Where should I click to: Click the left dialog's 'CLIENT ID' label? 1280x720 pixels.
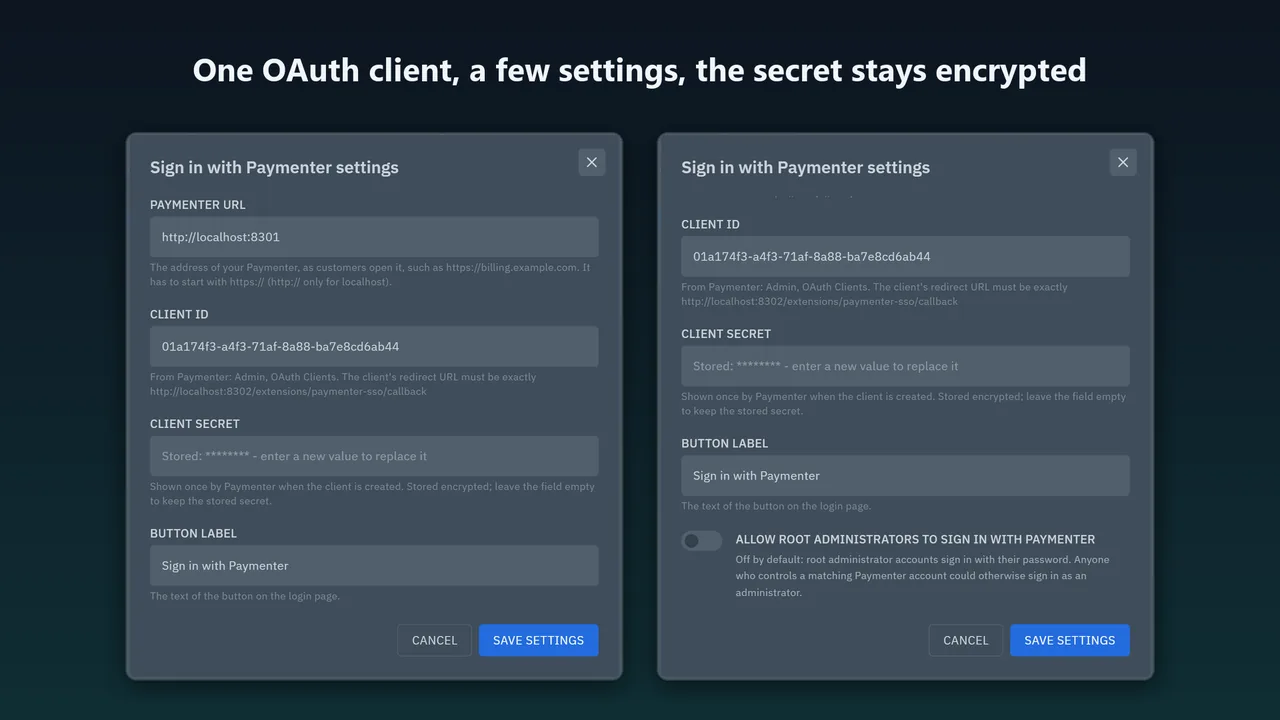click(x=179, y=315)
